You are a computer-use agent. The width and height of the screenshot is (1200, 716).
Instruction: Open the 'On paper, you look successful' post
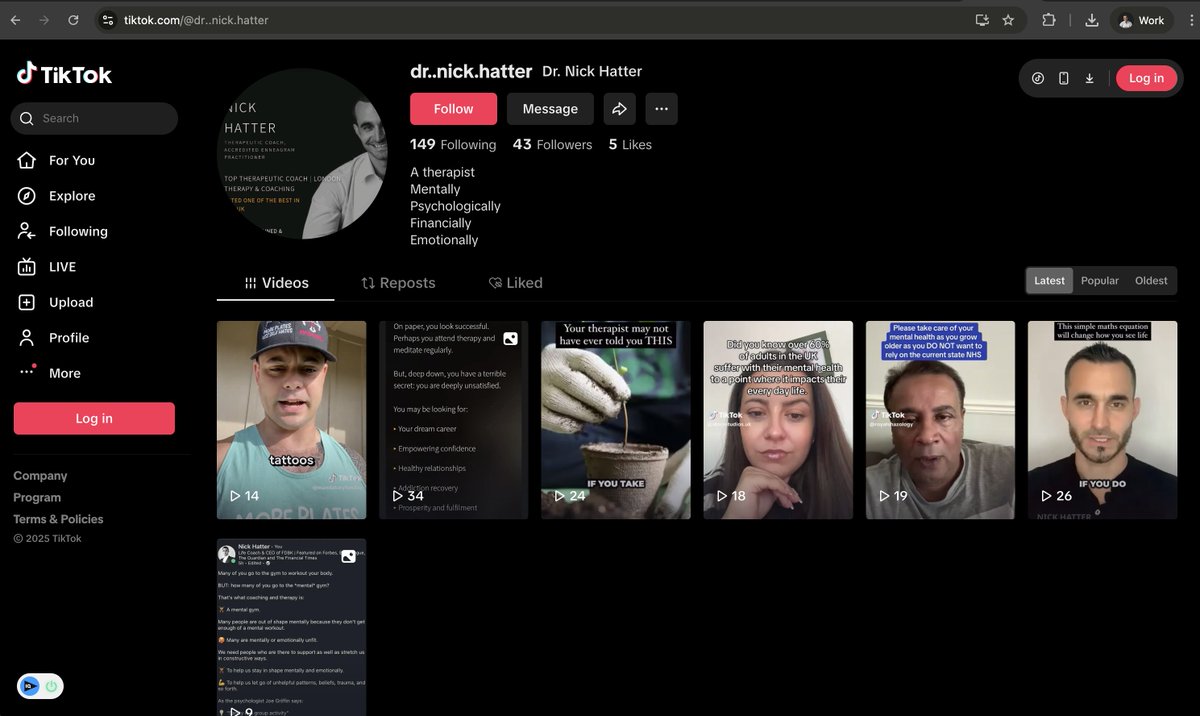(x=453, y=420)
